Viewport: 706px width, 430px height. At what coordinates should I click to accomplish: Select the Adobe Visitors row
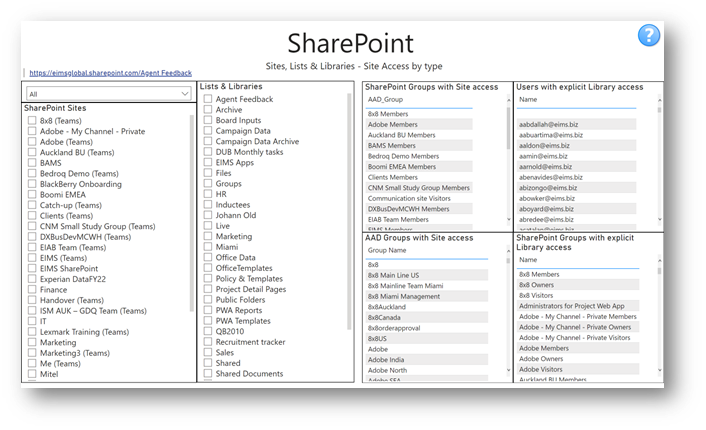tap(578, 369)
